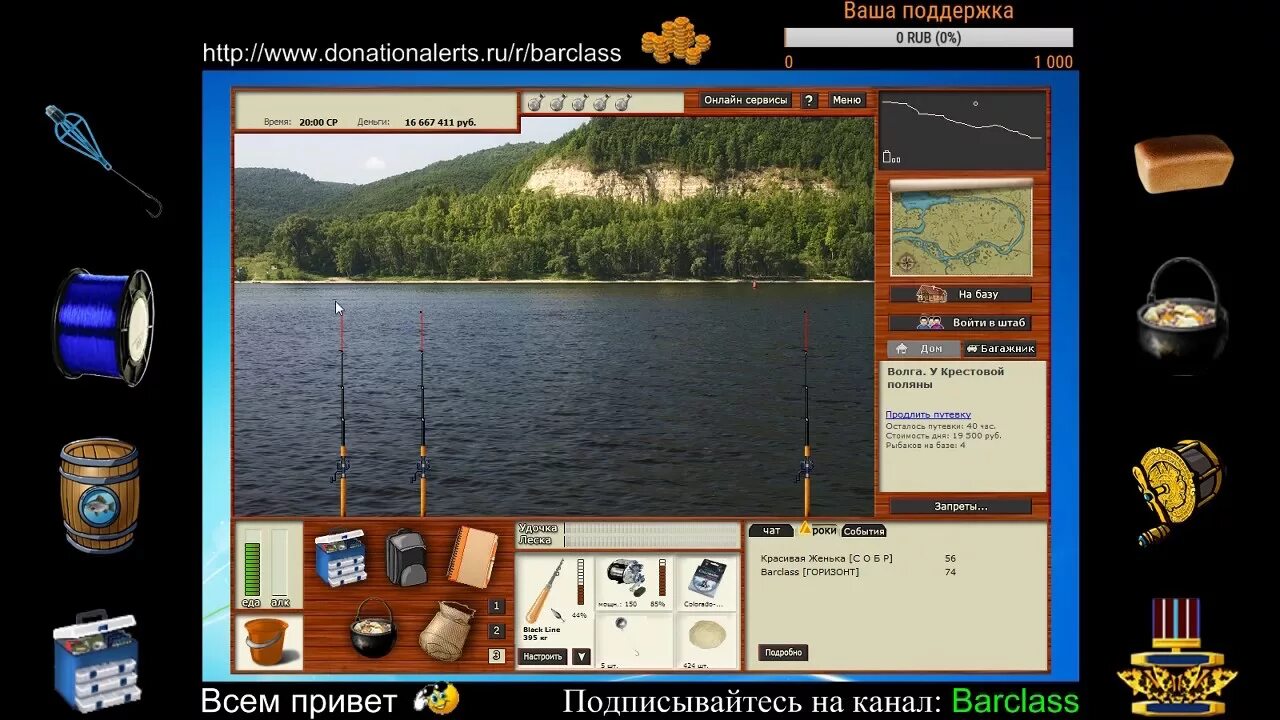This screenshot has width=1280, height=720.
Task: Select player Barclass [ГОРИЗОНТ] row
Action: (858, 572)
